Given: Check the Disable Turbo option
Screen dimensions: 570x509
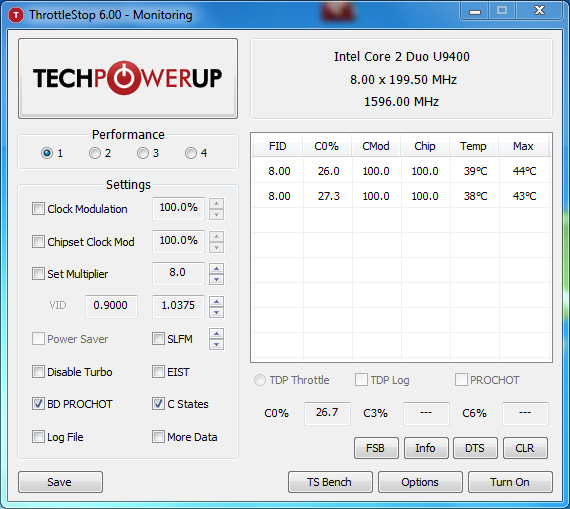Looking at the screenshot, I should (x=38, y=372).
